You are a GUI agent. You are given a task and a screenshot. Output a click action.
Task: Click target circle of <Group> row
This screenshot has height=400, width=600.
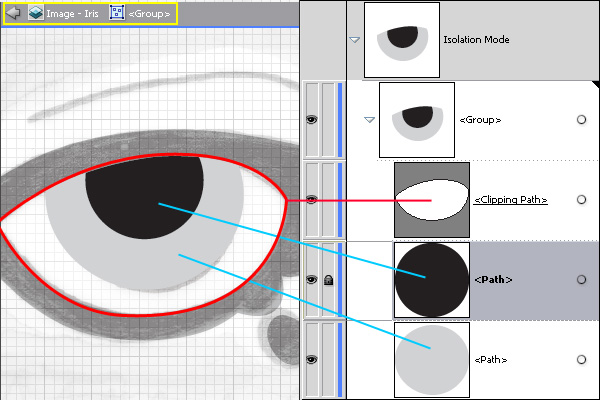click(581, 120)
